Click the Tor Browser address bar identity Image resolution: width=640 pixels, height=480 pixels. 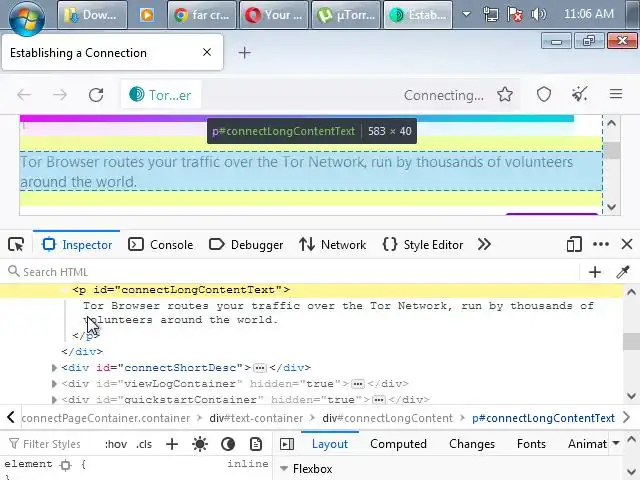tap(161, 95)
